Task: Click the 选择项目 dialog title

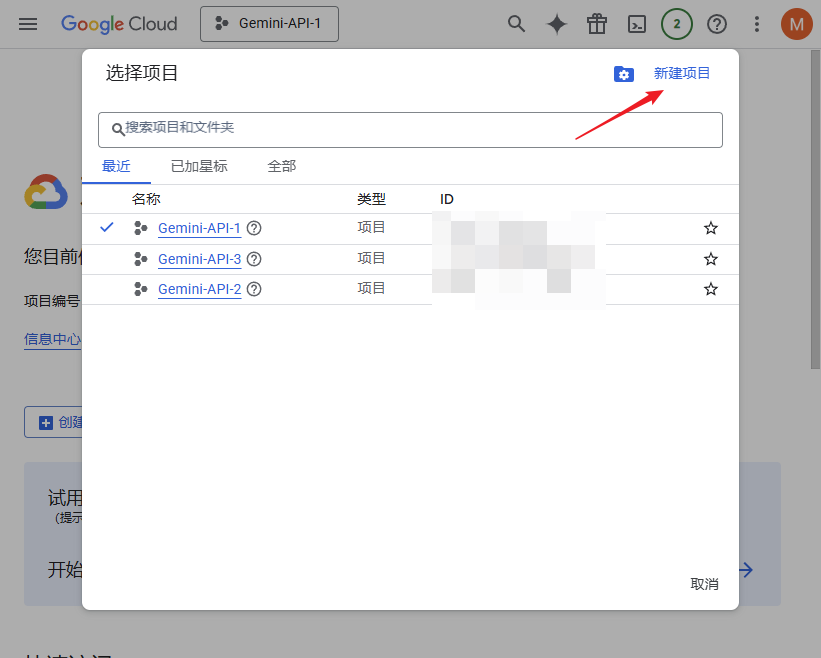Action: click(142, 73)
